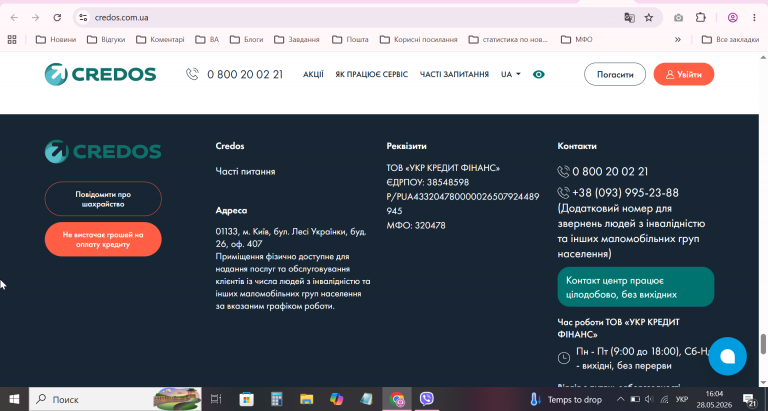Click the ЄДРПОУ: 38548598 text
This screenshot has width=768, height=411.
click(428, 182)
